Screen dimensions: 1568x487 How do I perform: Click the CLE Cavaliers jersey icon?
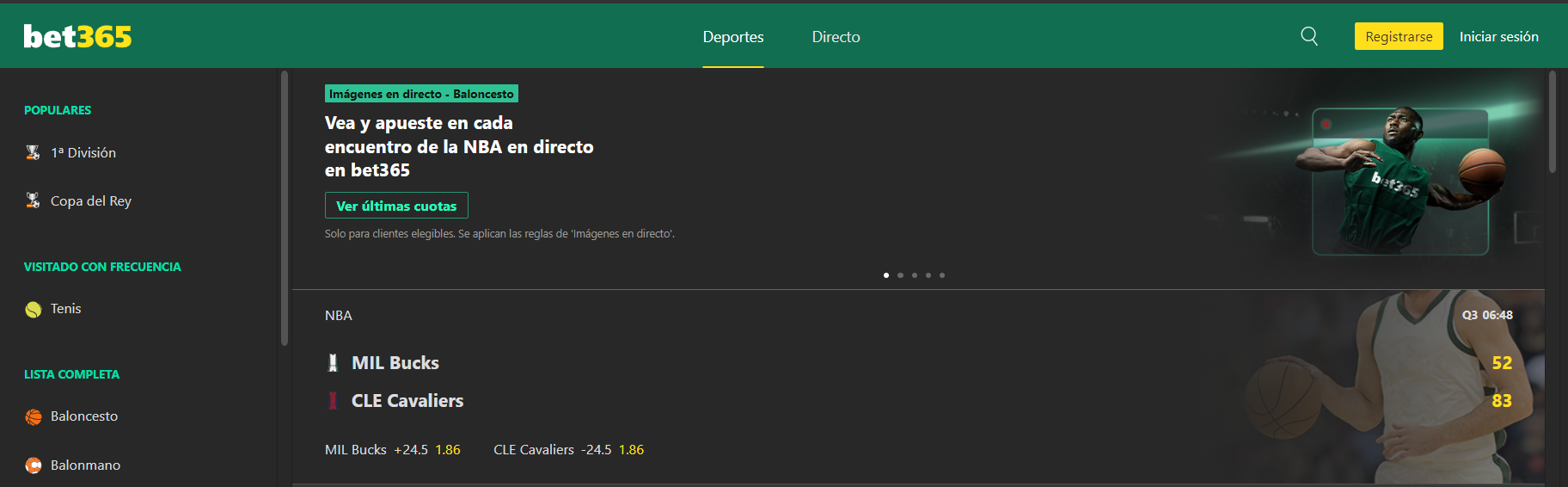coord(333,401)
